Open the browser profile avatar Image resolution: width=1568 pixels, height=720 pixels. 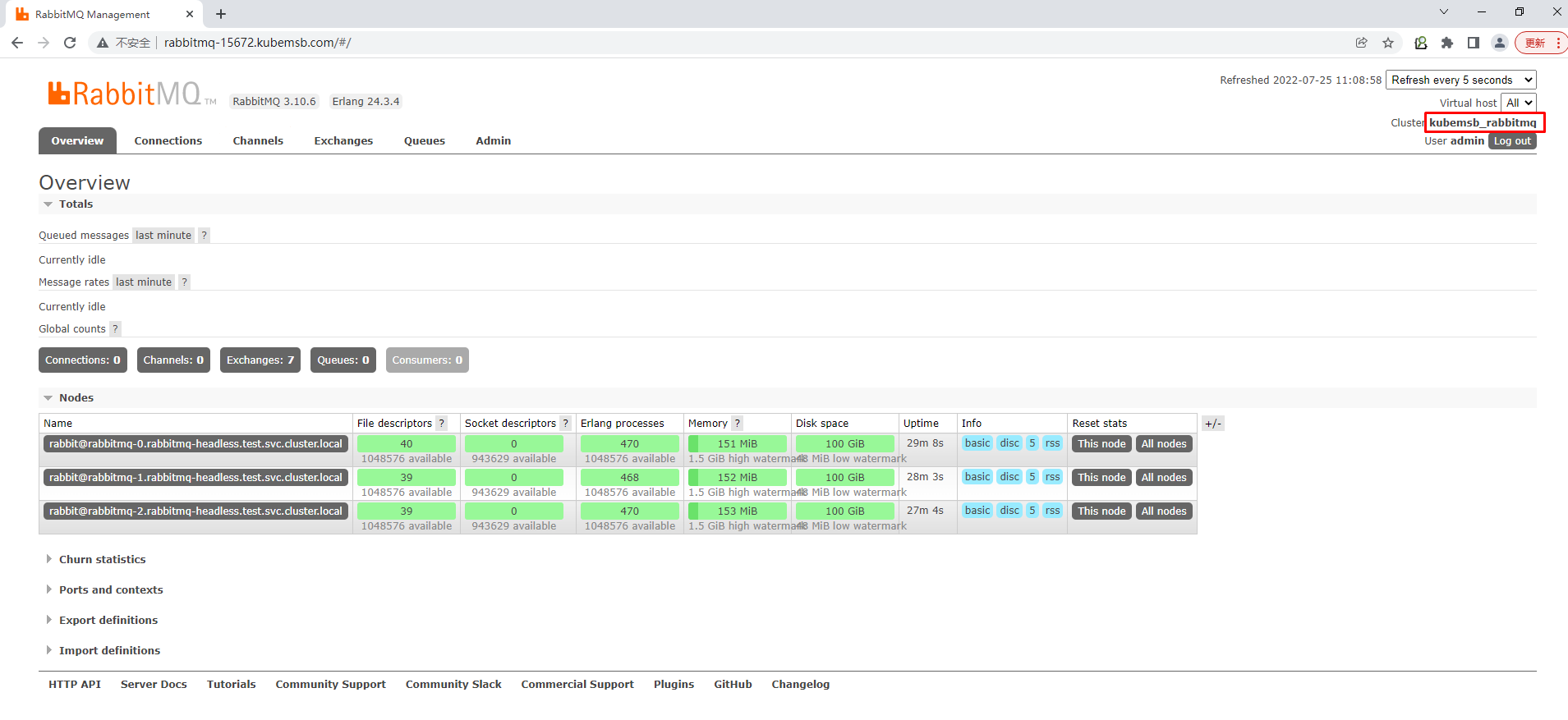click(x=1500, y=43)
